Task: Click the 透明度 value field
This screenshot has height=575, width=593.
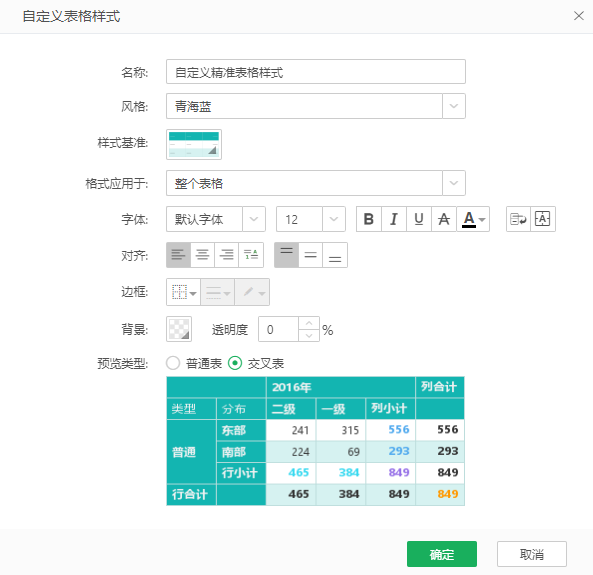Action: click(279, 329)
